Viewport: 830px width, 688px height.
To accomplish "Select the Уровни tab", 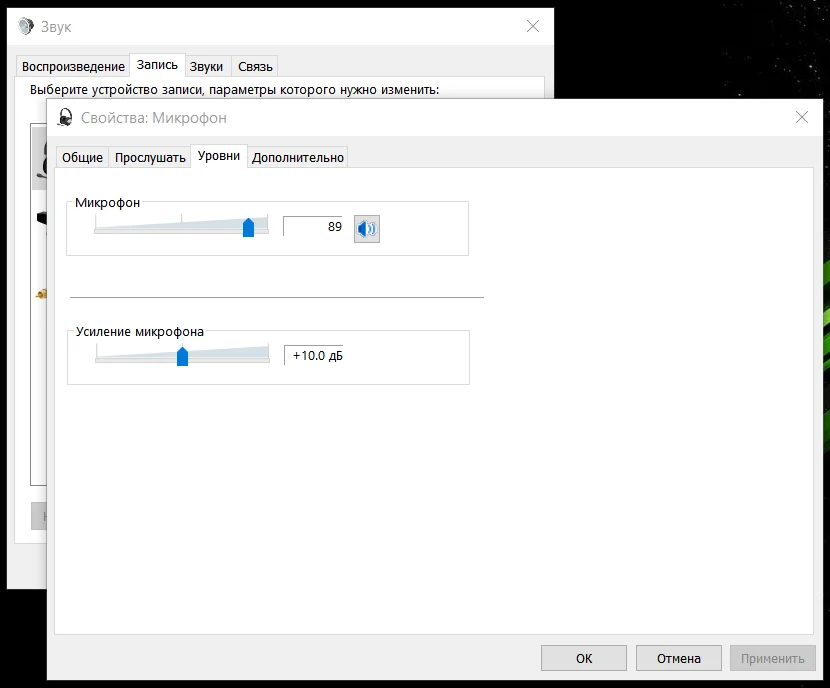I will (x=219, y=156).
